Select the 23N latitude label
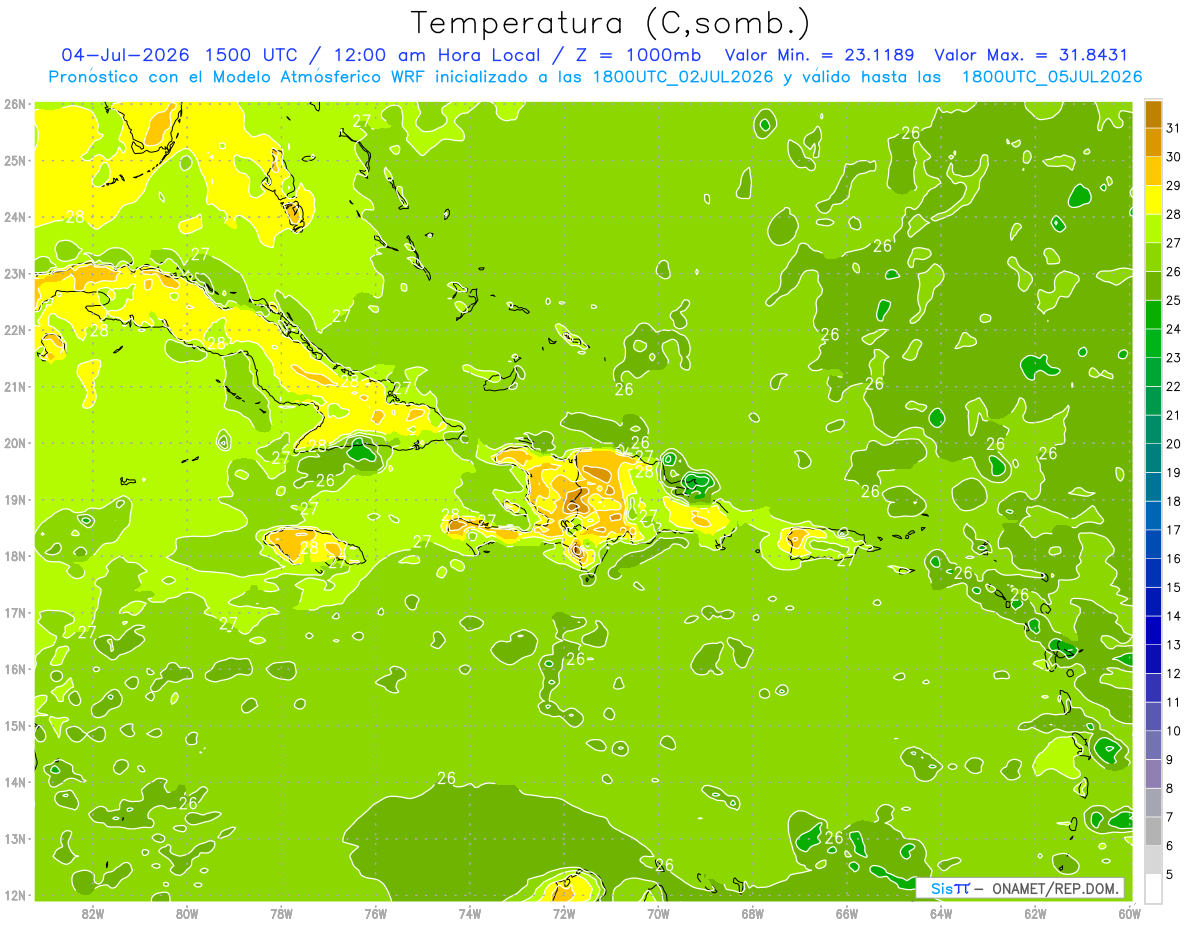Viewport: 1200px width, 927px height. point(15,273)
